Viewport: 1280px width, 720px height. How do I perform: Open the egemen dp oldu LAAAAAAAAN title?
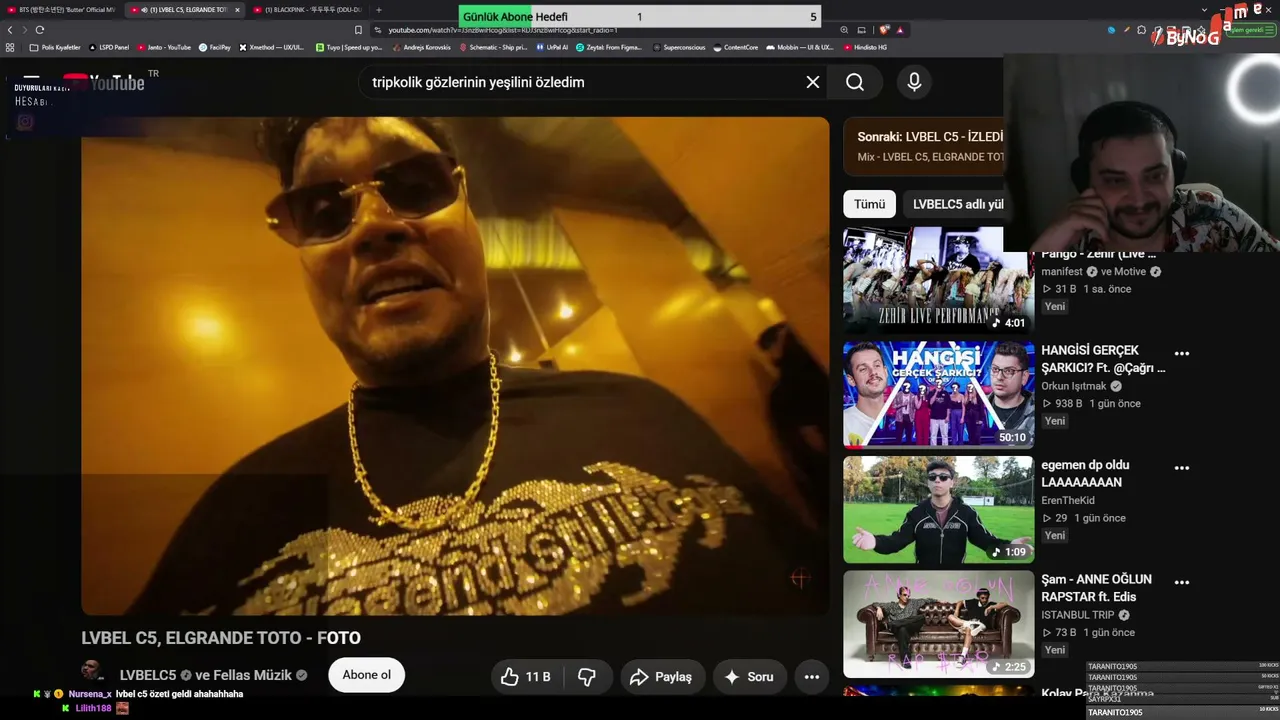coord(1086,474)
